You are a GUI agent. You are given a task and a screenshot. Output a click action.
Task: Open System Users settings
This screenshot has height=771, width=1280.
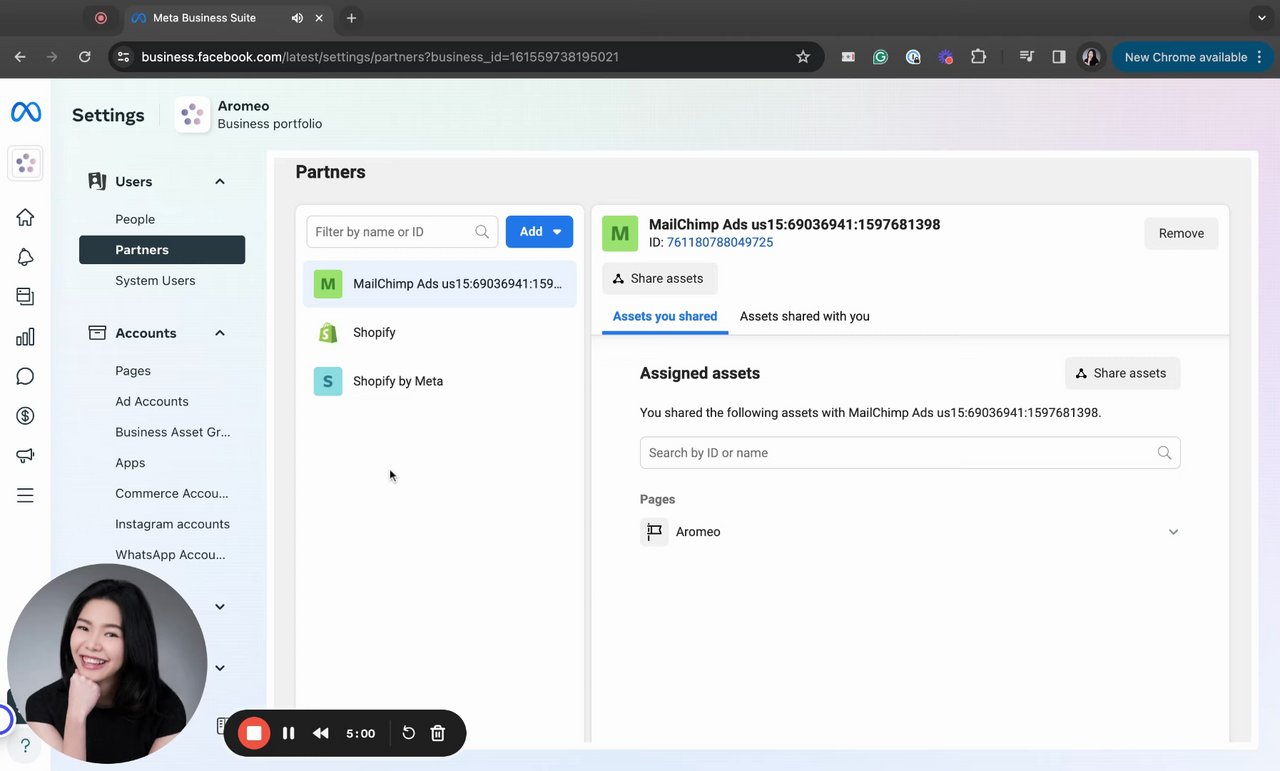pyautogui.click(x=155, y=281)
